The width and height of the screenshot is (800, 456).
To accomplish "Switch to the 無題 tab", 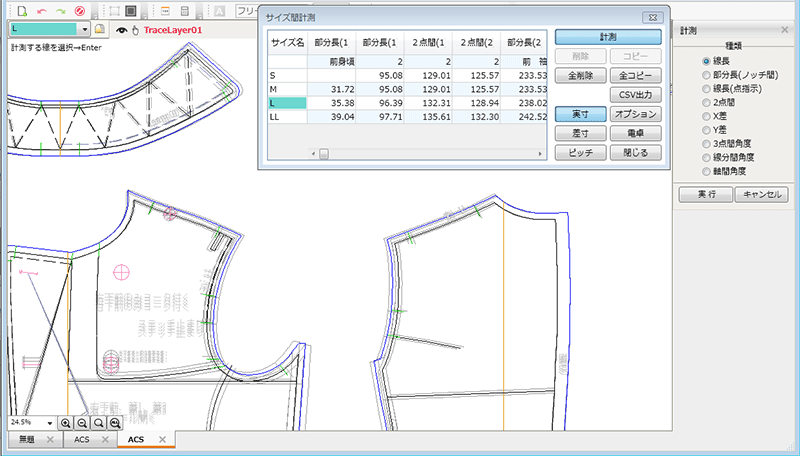I will pyautogui.click(x=27, y=439).
